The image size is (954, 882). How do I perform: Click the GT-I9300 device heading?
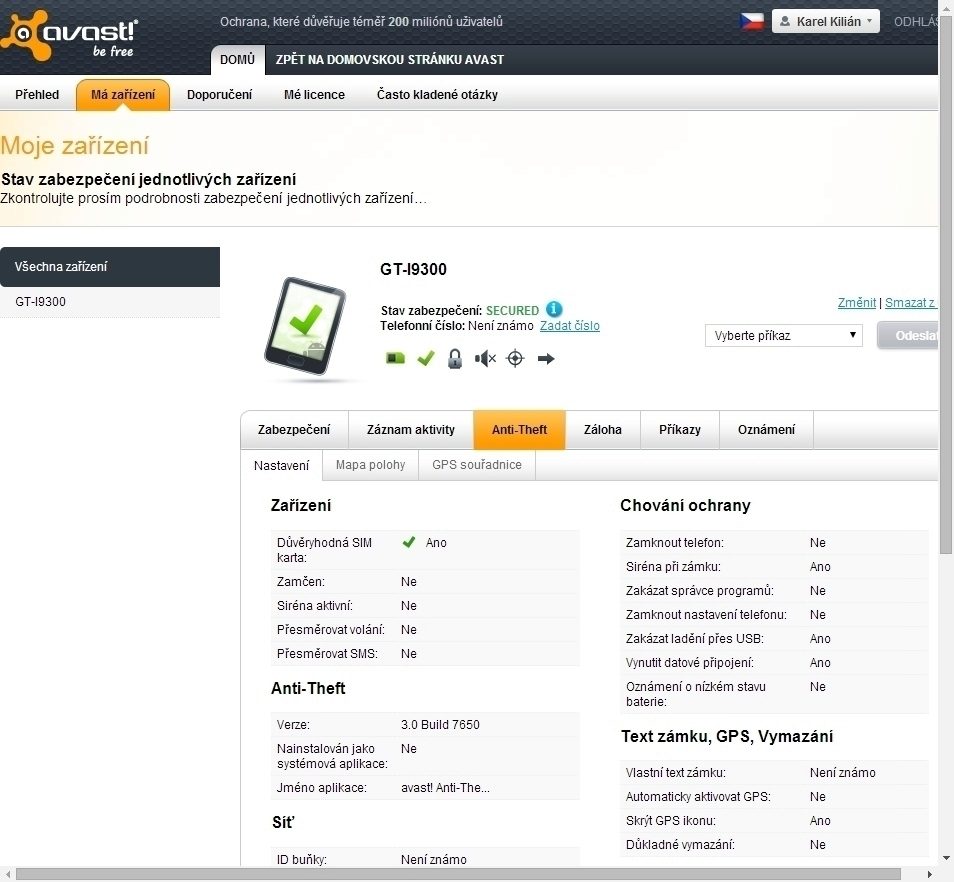pos(413,269)
